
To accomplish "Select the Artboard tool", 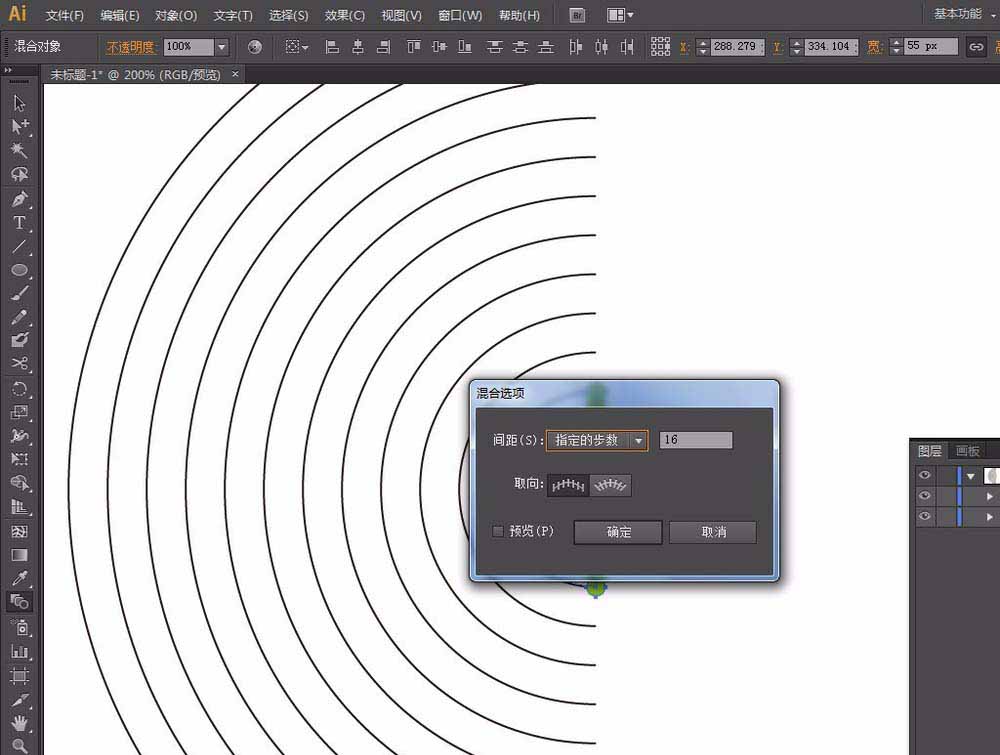I will [19, 675].
